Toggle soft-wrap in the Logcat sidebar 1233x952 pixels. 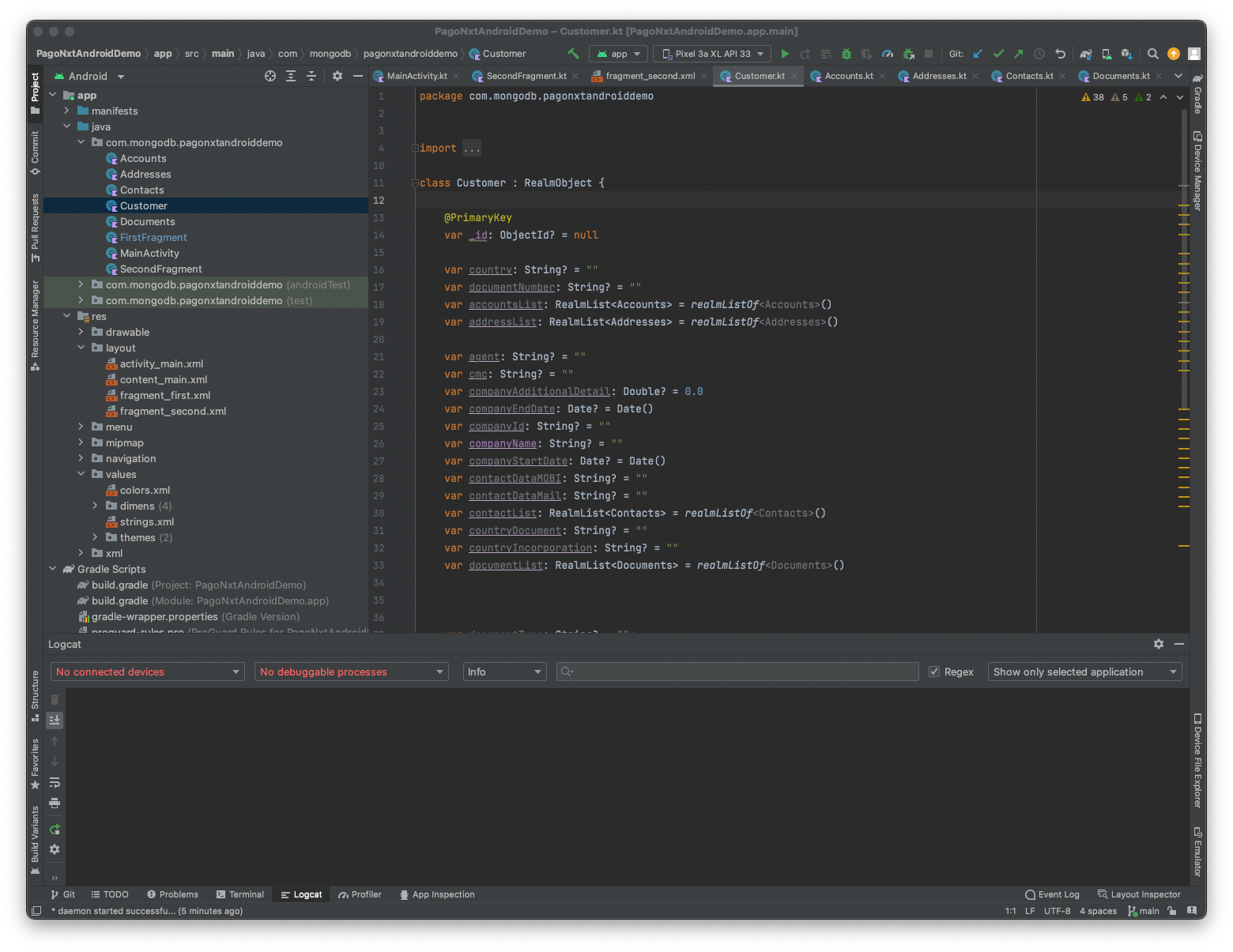tap(55, 782)
